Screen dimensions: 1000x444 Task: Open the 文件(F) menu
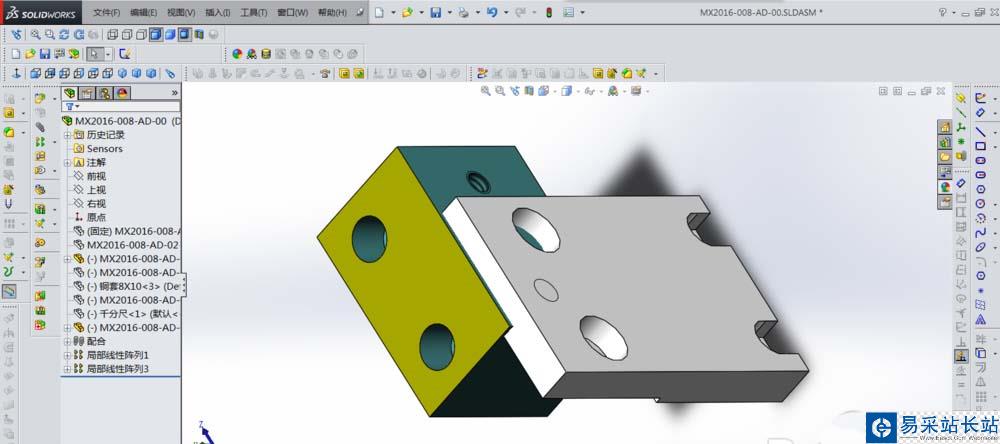point(107,13)
